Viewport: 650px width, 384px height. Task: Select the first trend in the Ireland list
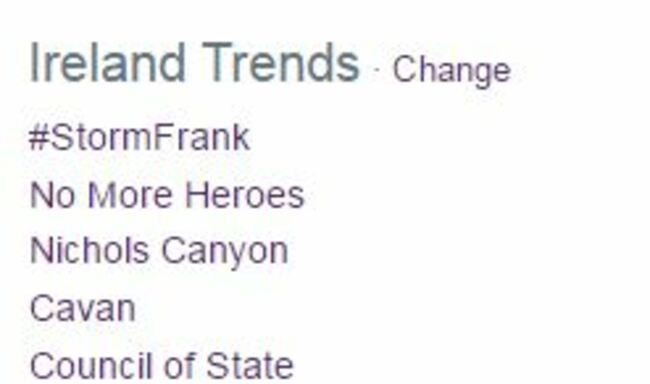pos(140,138)
